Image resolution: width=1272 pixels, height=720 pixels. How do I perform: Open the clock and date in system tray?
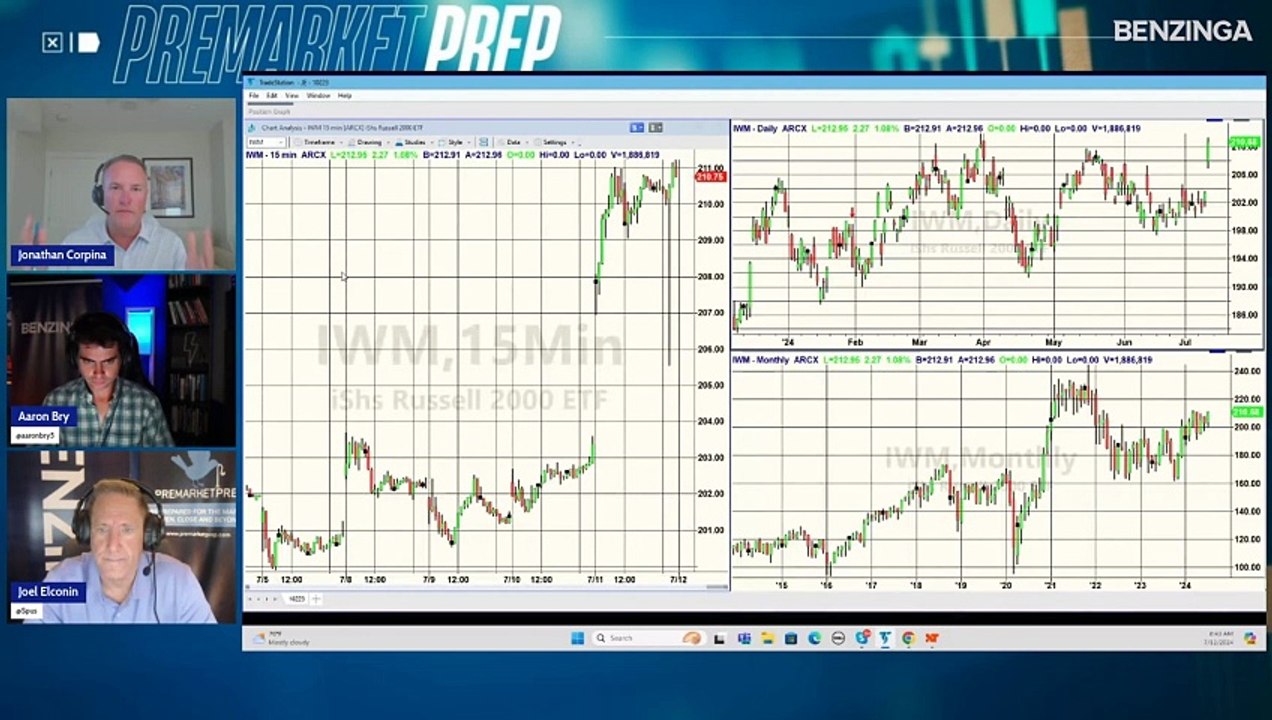[x=1221, y=639]
